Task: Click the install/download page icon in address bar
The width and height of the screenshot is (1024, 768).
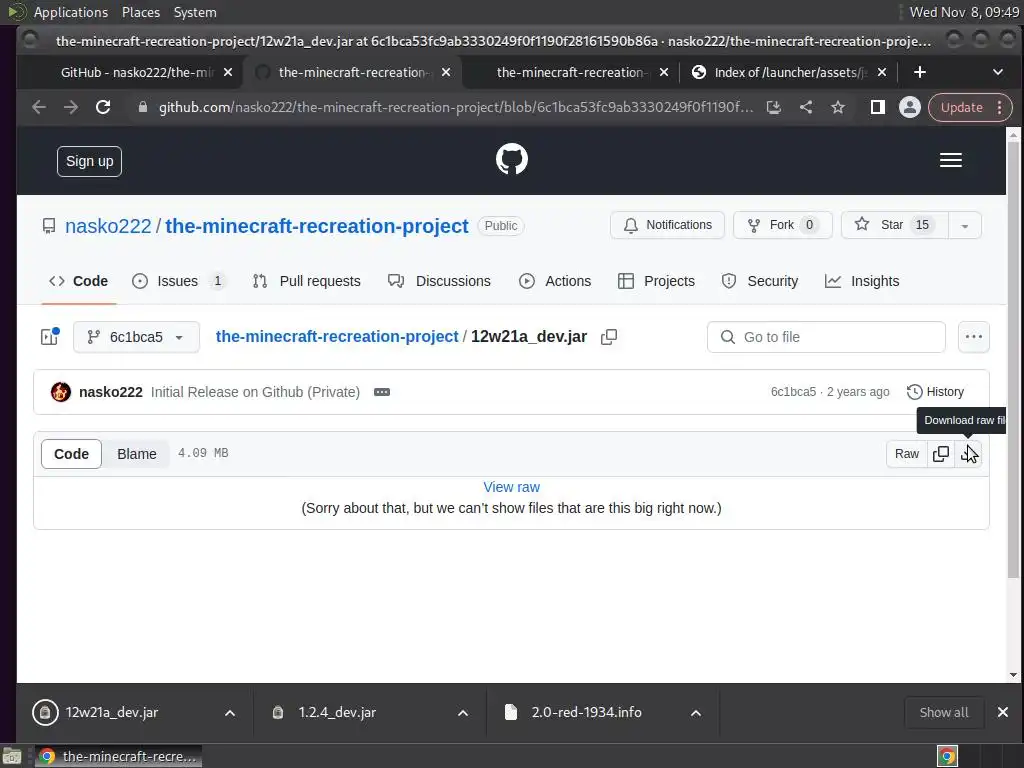Action: (x=774, y=107)
